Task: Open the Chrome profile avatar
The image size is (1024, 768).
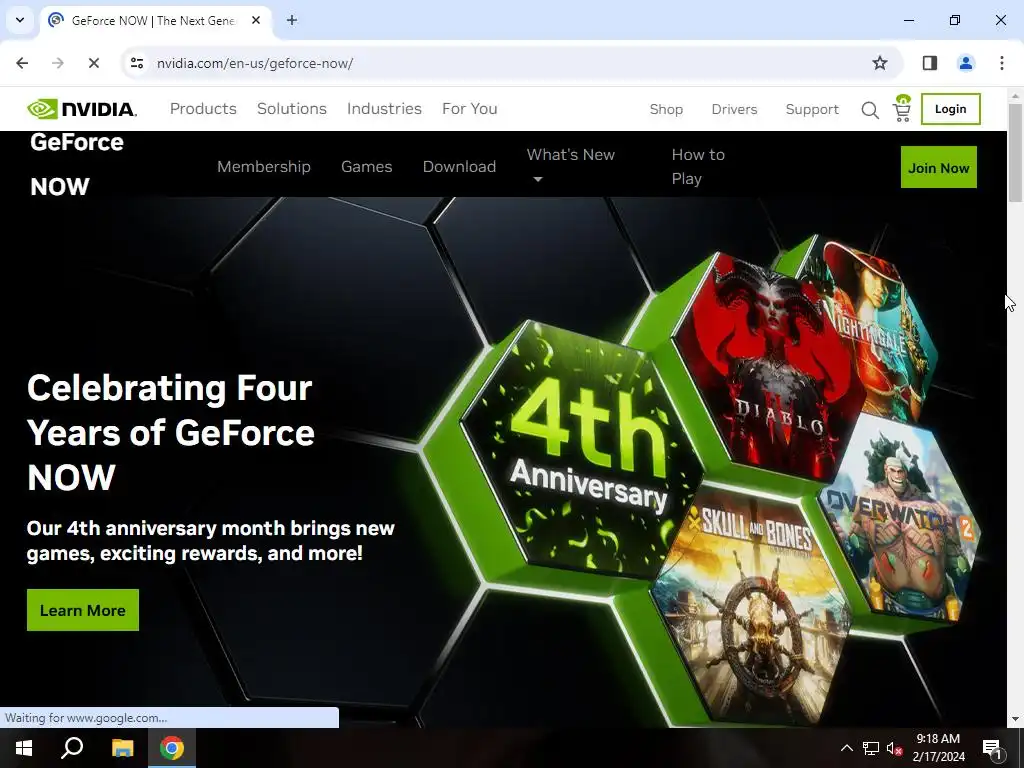Action: pos(965,63)
